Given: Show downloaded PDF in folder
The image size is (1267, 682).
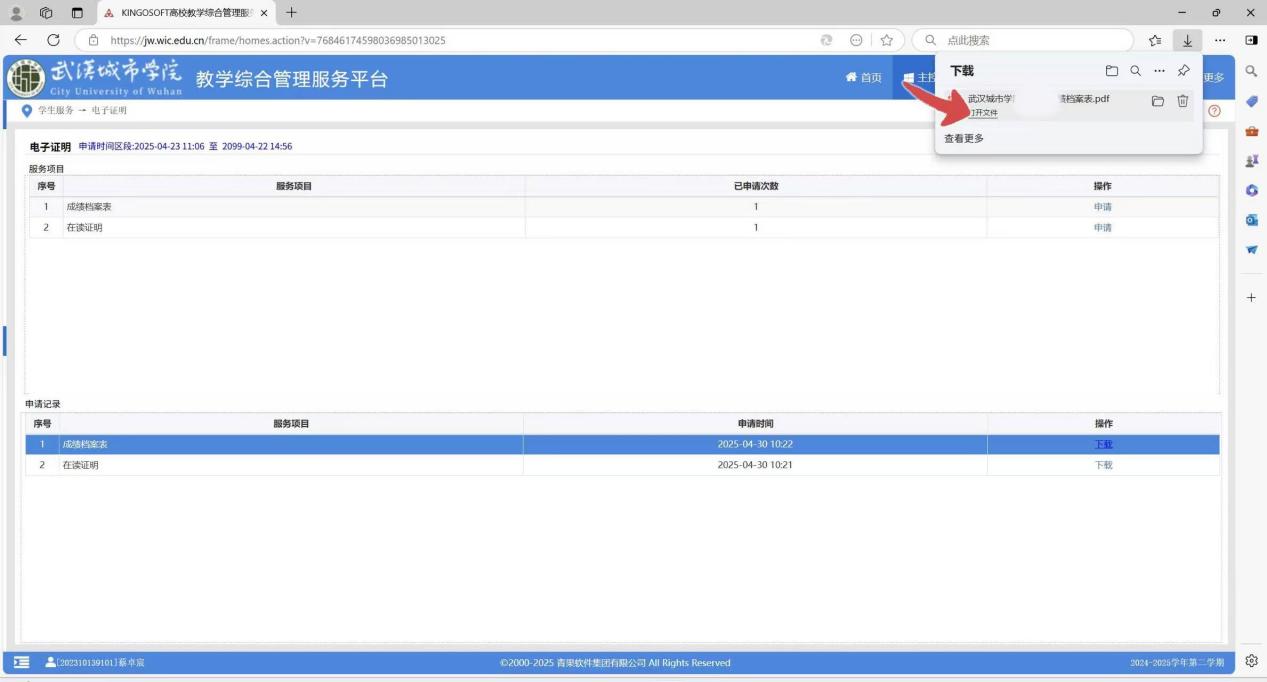Looking at the screenshot, I should coord(1157,101).
